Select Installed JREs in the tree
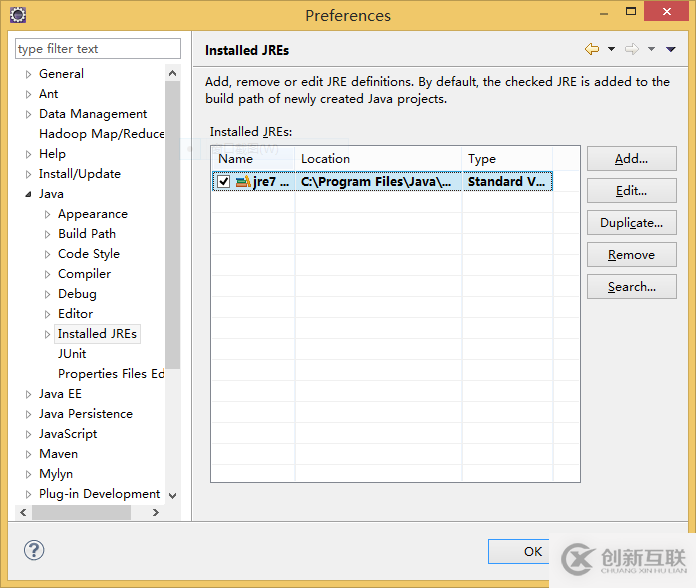Image resolution: width=696 pixels, height=588 pixels. (x=97, y=334)
